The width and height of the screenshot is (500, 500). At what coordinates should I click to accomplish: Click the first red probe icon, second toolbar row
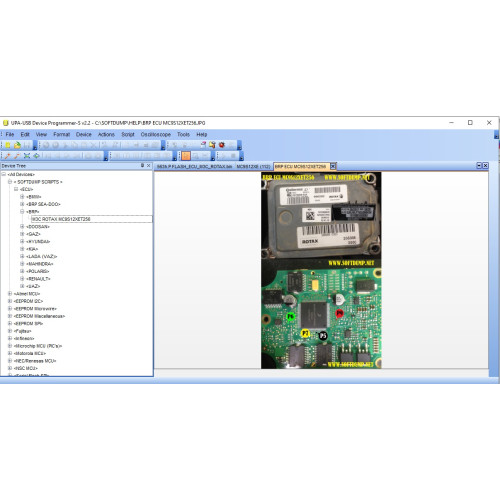(x=7, y=156)
